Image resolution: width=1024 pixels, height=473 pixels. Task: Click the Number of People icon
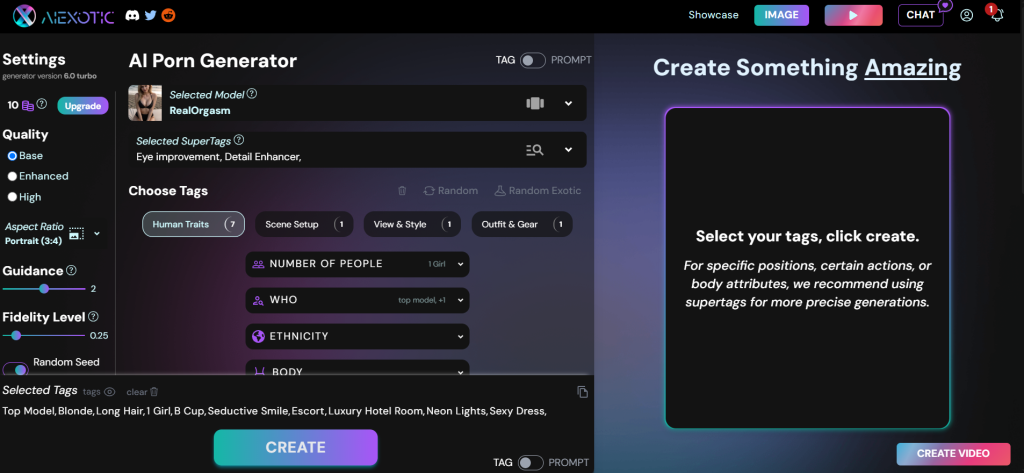259,264
